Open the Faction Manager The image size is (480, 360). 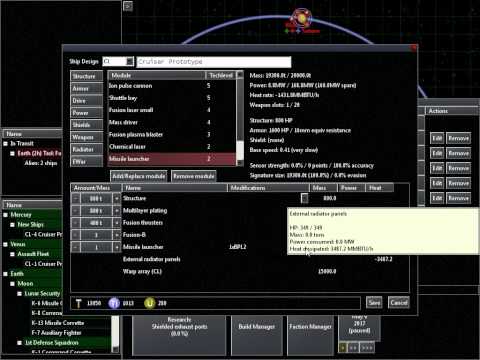pyautogui.click(x=310, y=335)
